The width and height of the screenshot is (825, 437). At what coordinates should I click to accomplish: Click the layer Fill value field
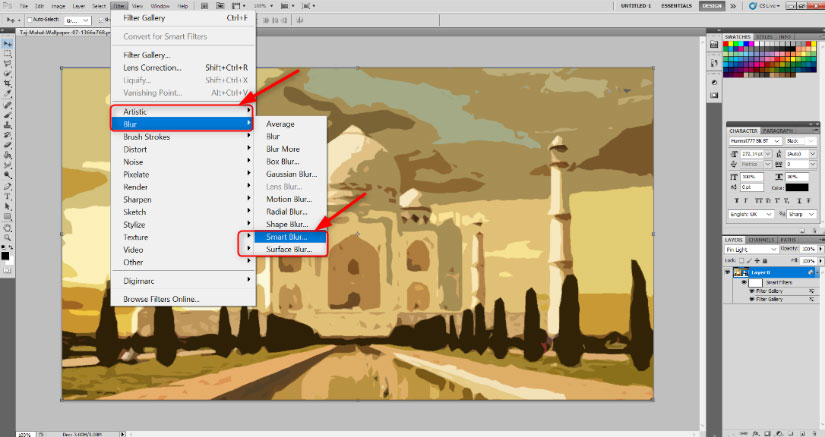pos(808,260)
